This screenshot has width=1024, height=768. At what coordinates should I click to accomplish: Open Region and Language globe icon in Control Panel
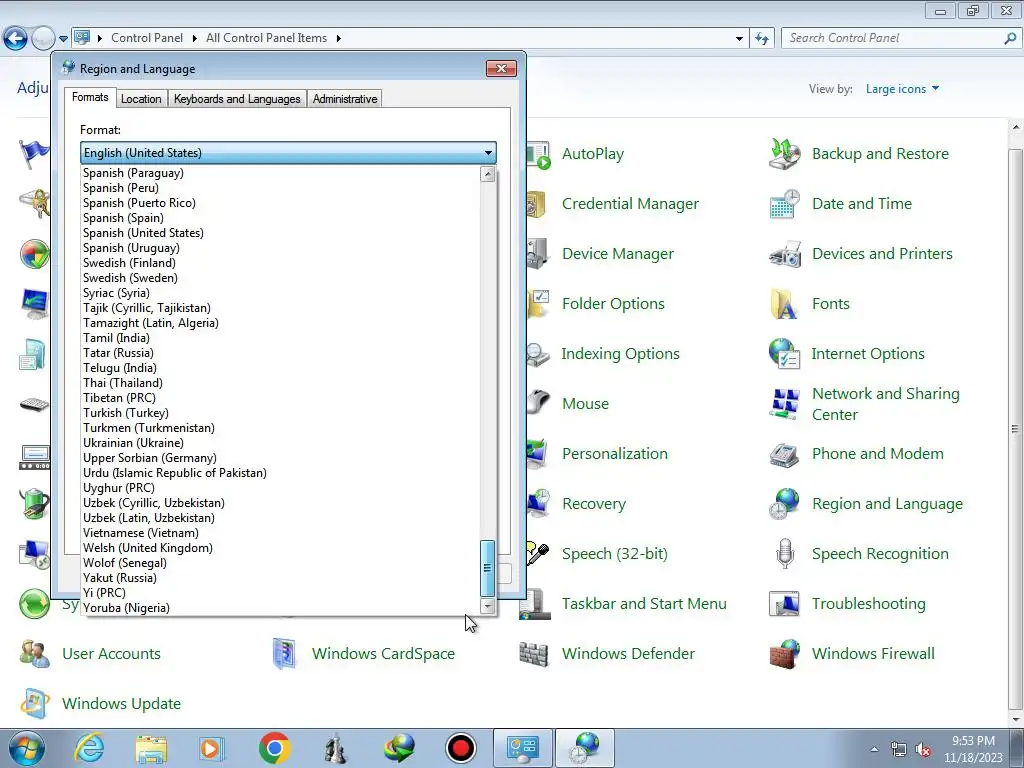pos(784,504)
